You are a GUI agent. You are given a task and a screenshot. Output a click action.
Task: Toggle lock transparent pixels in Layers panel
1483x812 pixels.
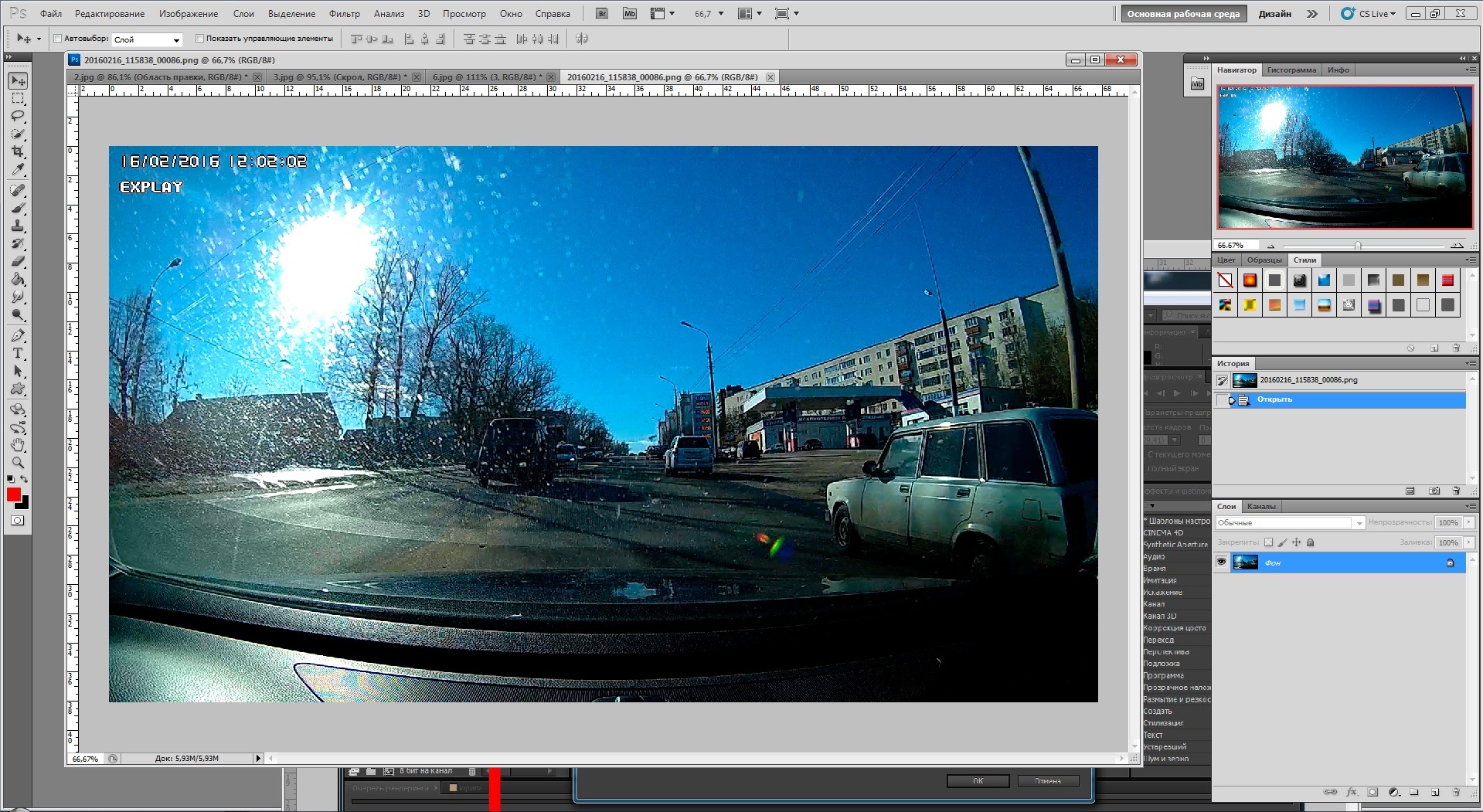(1268, 542)
